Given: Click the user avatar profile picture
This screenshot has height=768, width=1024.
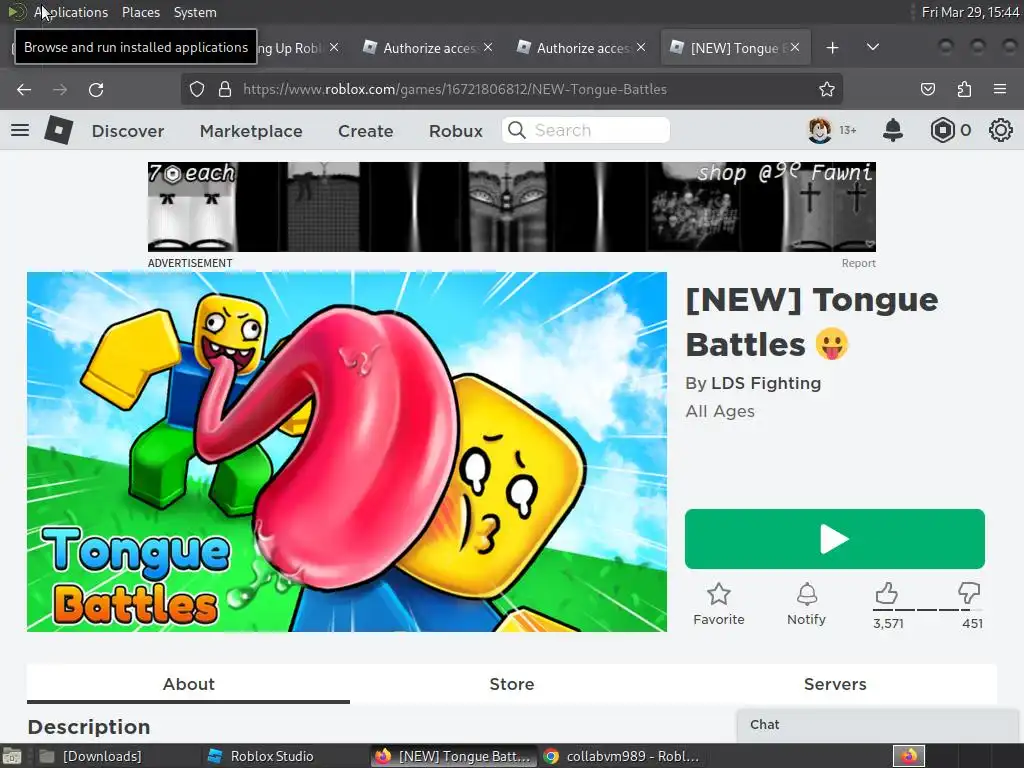Looking at the screenshot, I should point(820,131).
